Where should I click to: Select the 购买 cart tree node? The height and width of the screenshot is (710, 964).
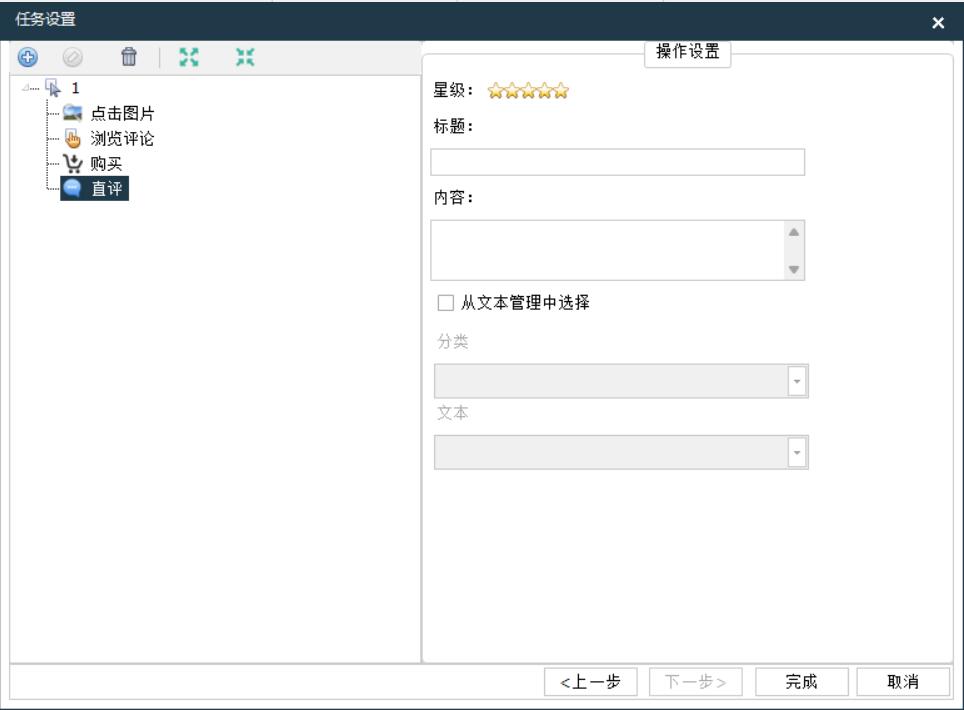[x=107, y=163]
